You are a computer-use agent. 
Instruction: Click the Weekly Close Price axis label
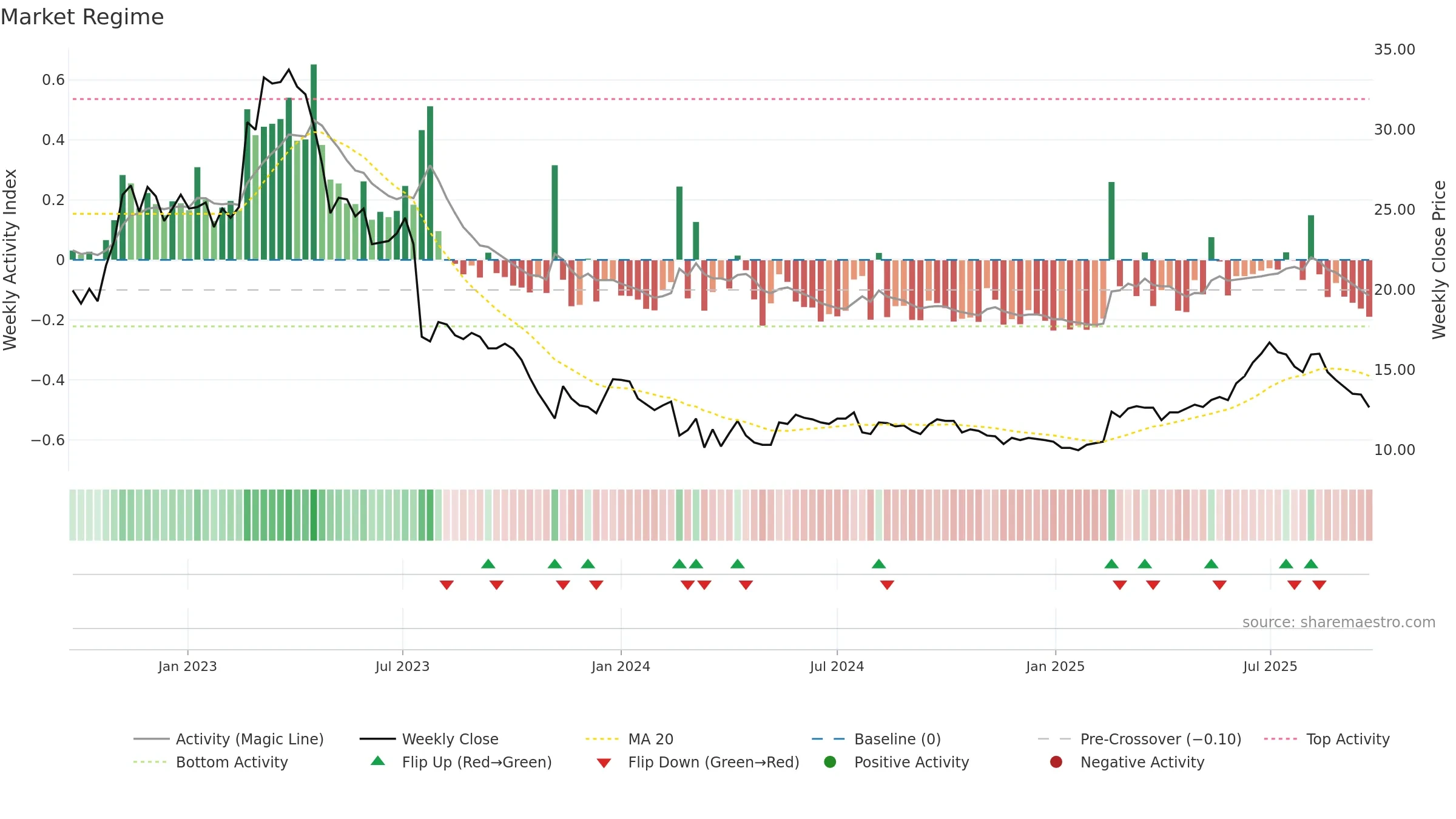(x=1439, y=260)
